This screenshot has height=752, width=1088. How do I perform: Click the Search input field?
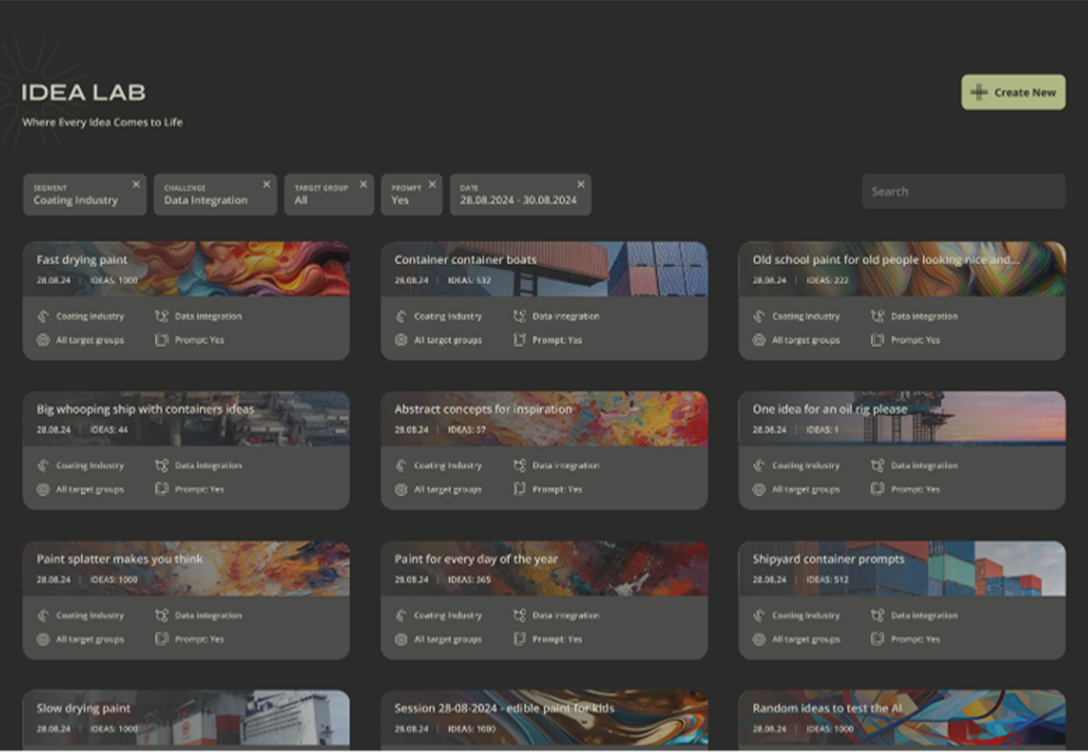pos(963,191)
